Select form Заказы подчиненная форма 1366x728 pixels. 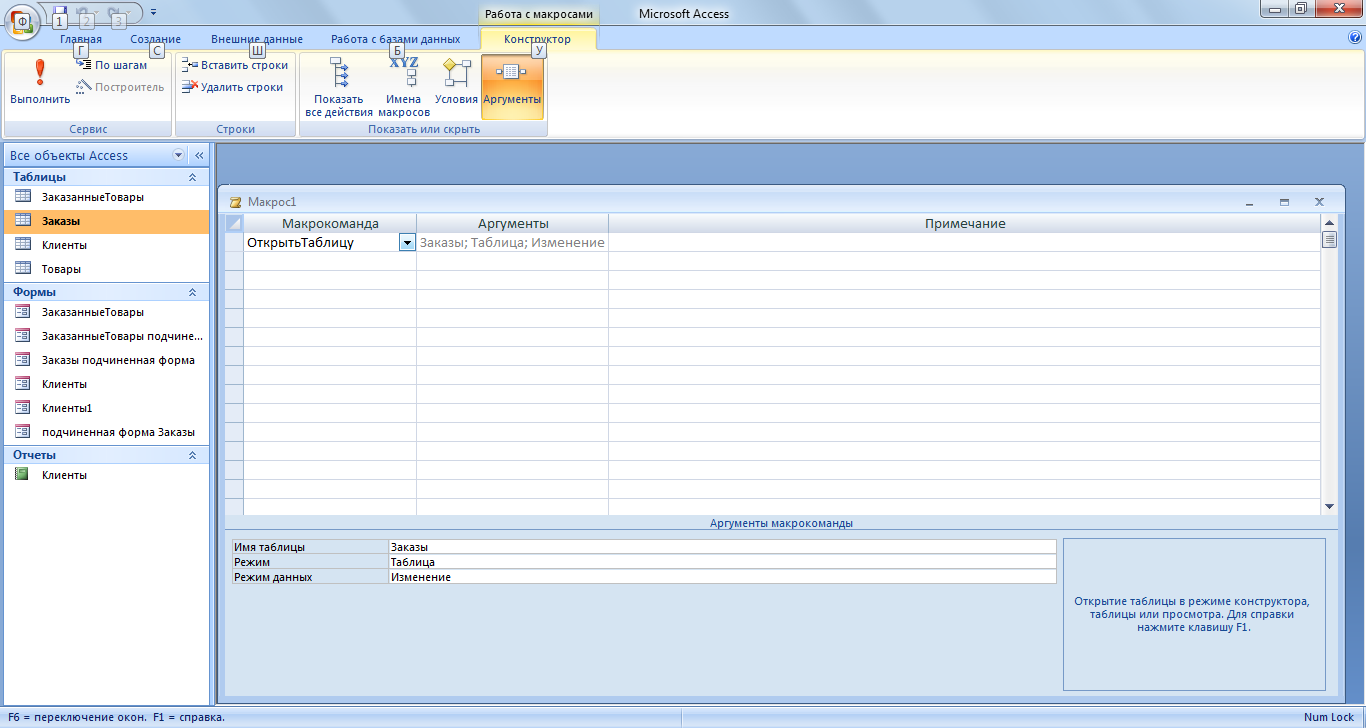106,360
